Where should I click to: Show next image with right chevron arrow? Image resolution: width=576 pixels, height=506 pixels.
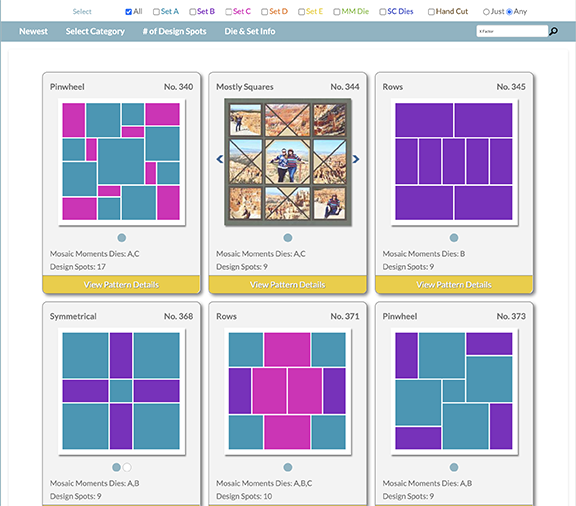tap(356, 159)
